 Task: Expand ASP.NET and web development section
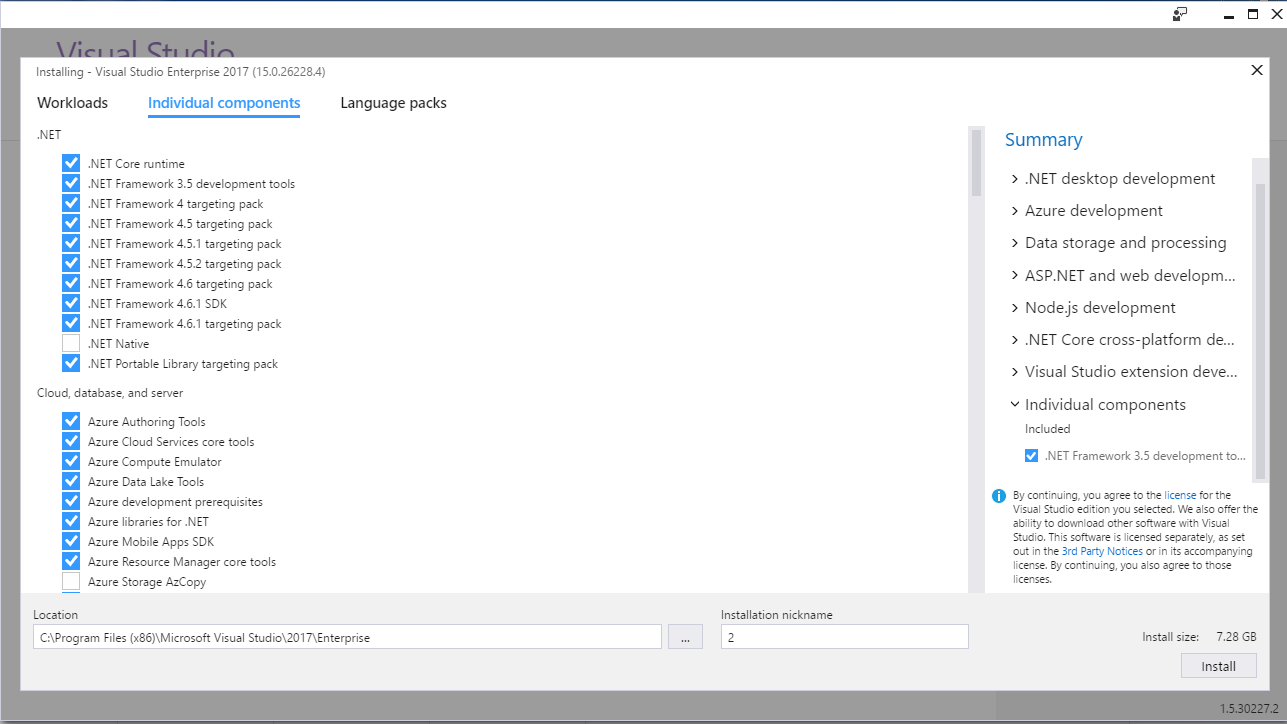pos(1015,275)
